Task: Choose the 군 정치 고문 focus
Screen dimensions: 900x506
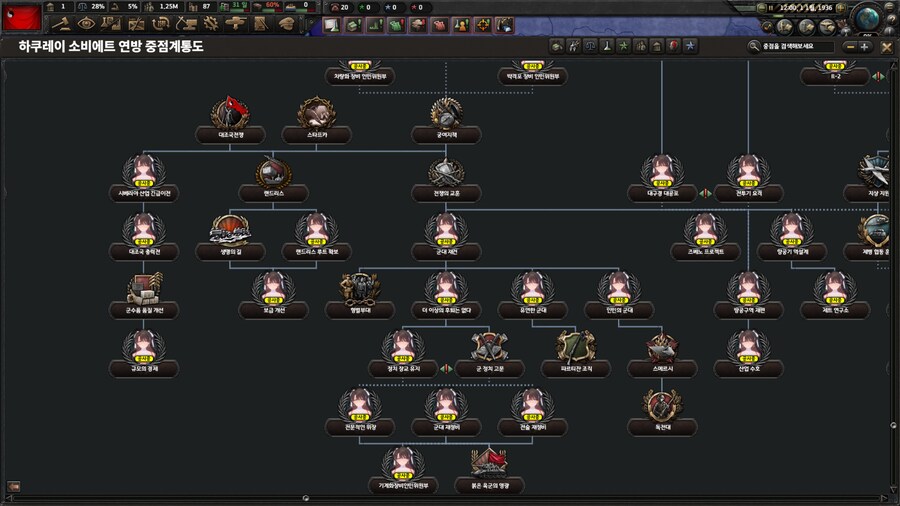Action: click(490, 348)
